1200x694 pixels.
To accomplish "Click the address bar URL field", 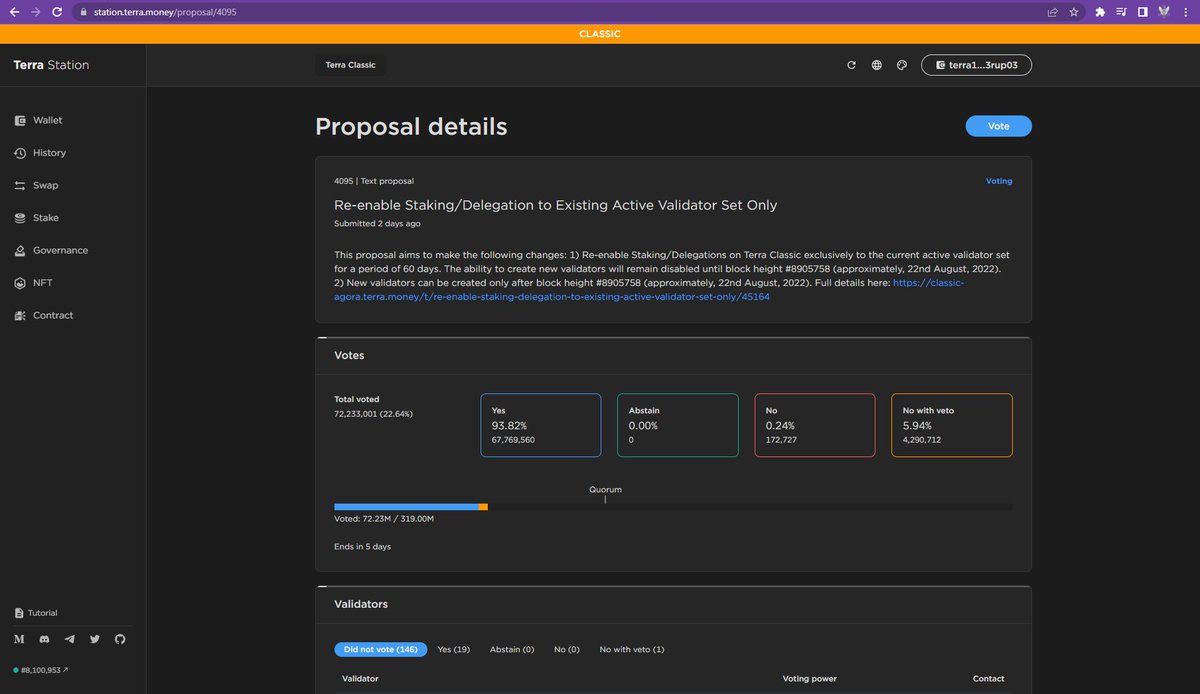I will coord(560,12).
